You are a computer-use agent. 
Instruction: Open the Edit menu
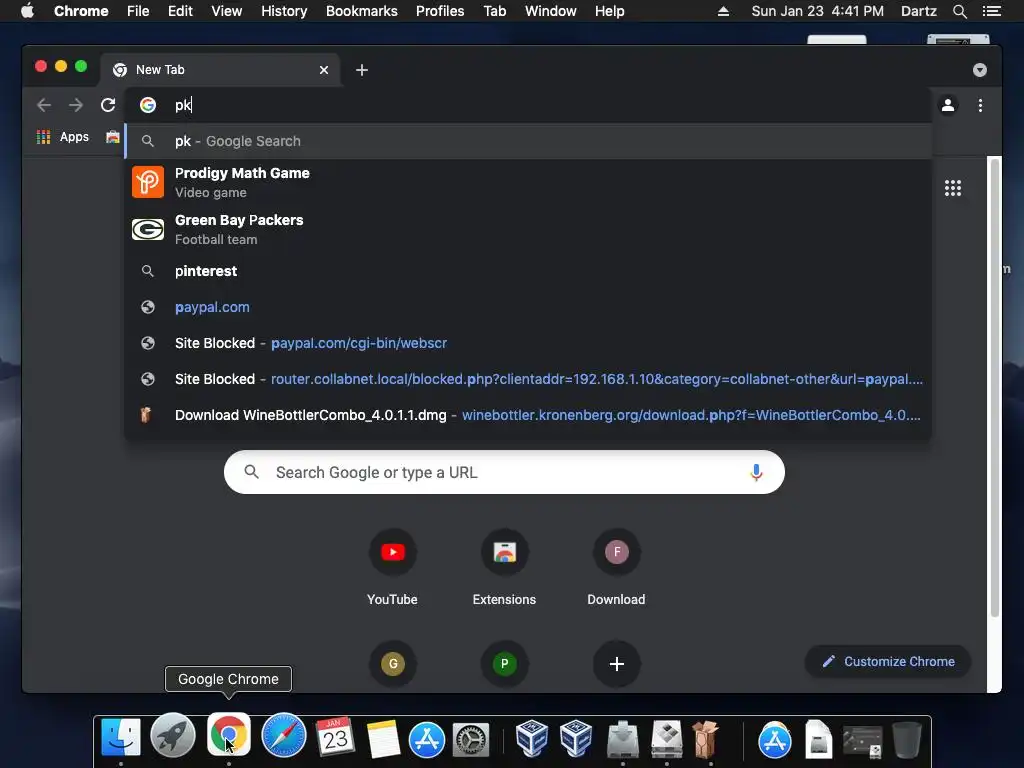(180, 11)
